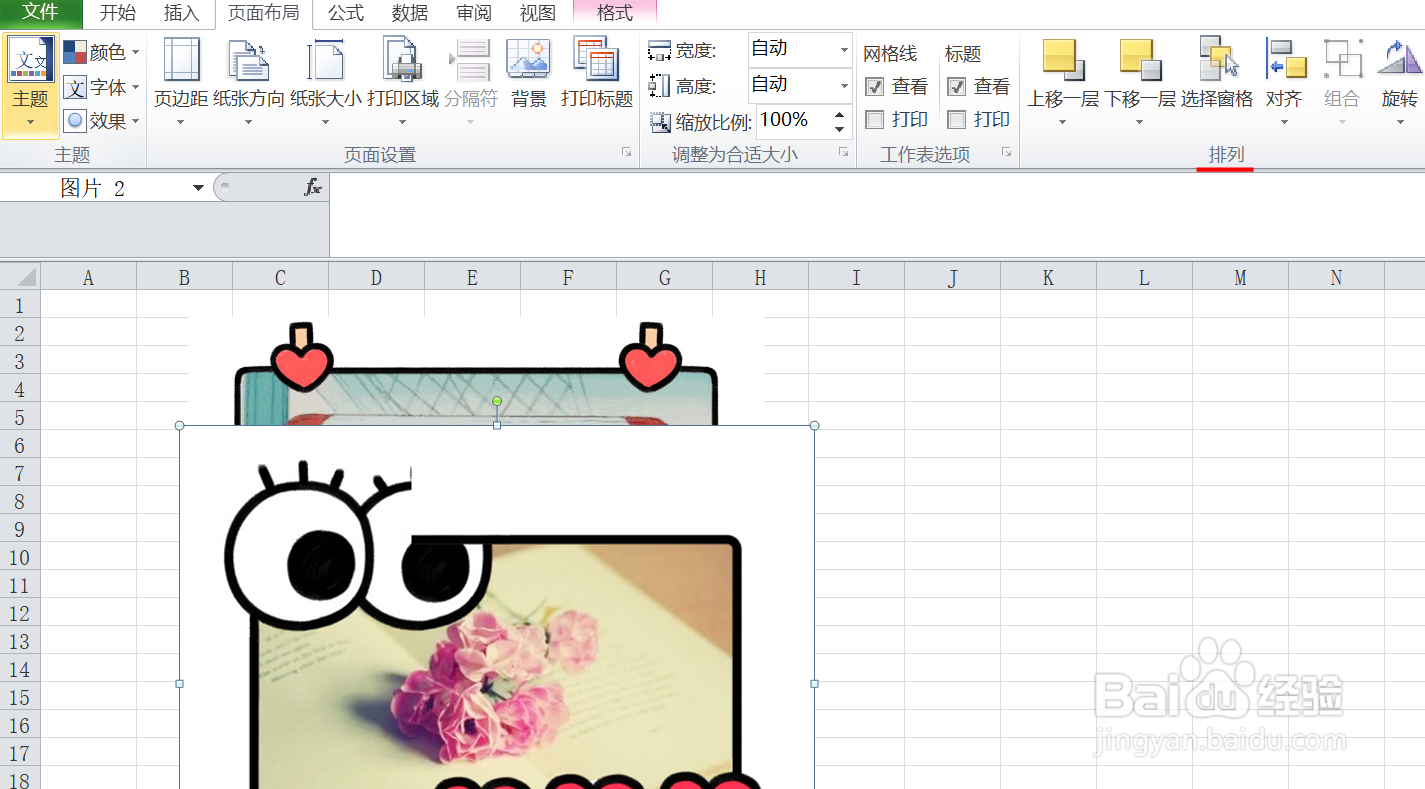Image resolution: width=1425 pixels, height=789 pixels.
Task: Expand the Themes button dropdown arrow
Action: (x=31, y=123)
